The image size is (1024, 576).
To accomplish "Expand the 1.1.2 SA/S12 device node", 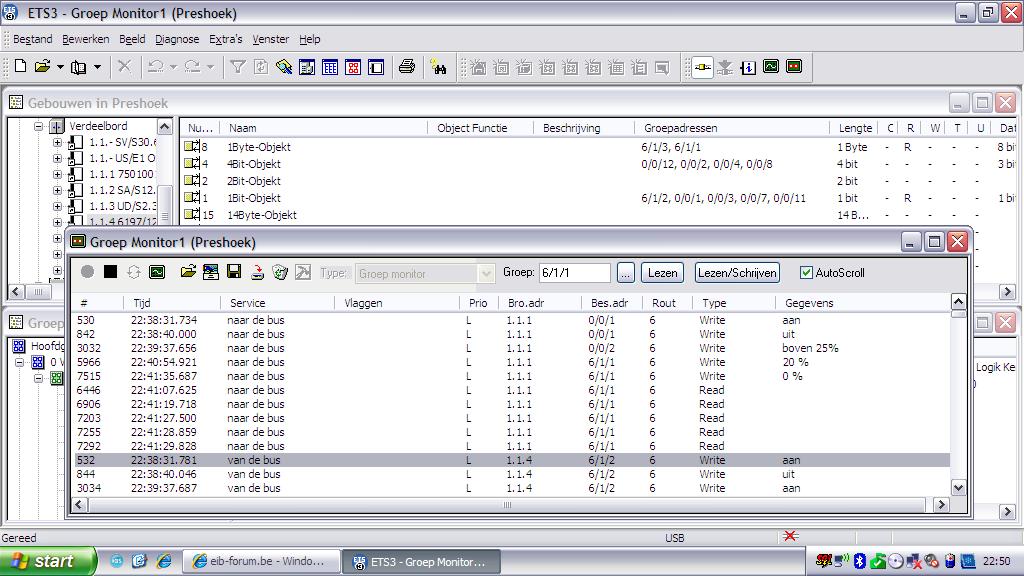I will click(x=57, y=190).
